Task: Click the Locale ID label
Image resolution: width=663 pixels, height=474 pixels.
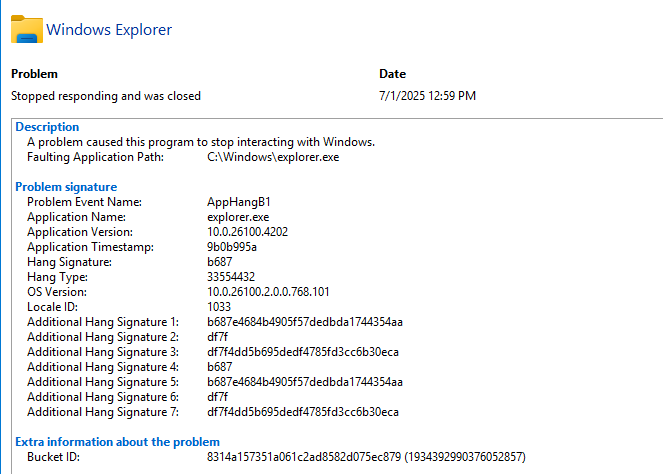Action: (x=52, y=307)
